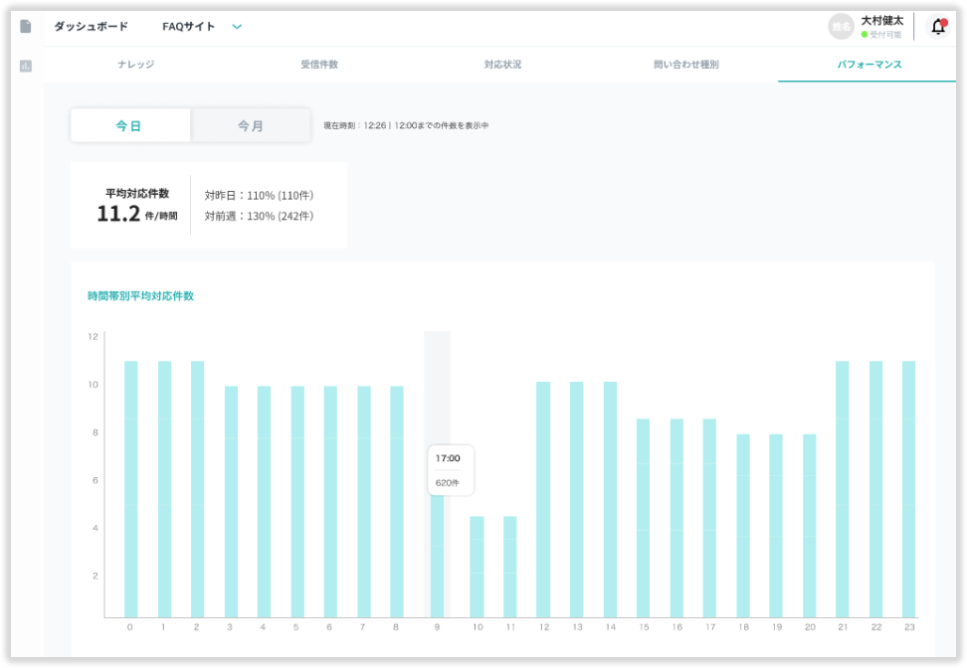Click the ダッシュボード title link
This screenshot has width=967, height=668.
[x=90, y=27]
